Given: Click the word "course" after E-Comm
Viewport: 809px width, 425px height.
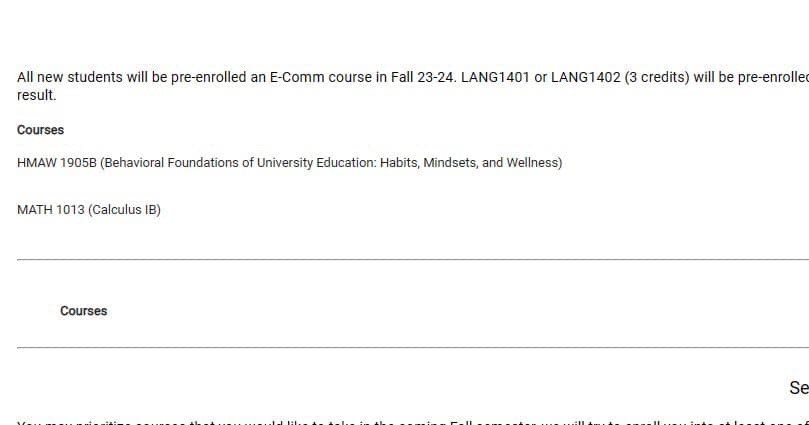Looking at the screenshot, I should [x=353, y=77].
